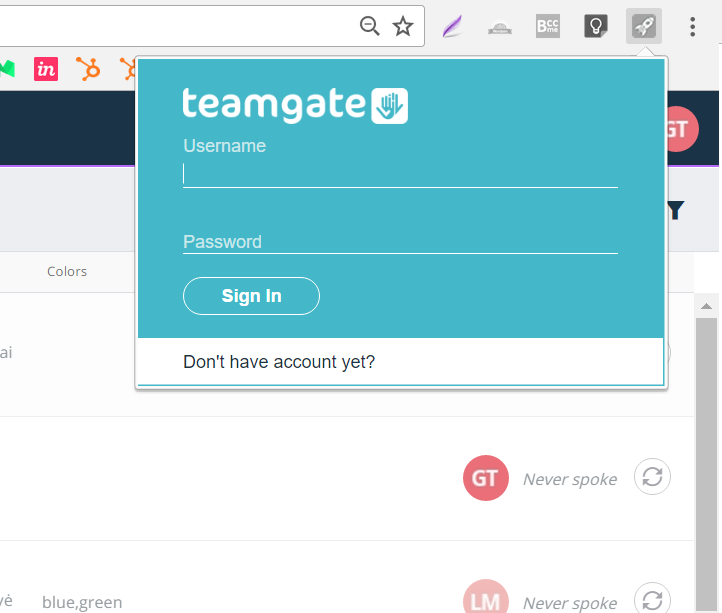Focus the Username input field

click(400, 175)
